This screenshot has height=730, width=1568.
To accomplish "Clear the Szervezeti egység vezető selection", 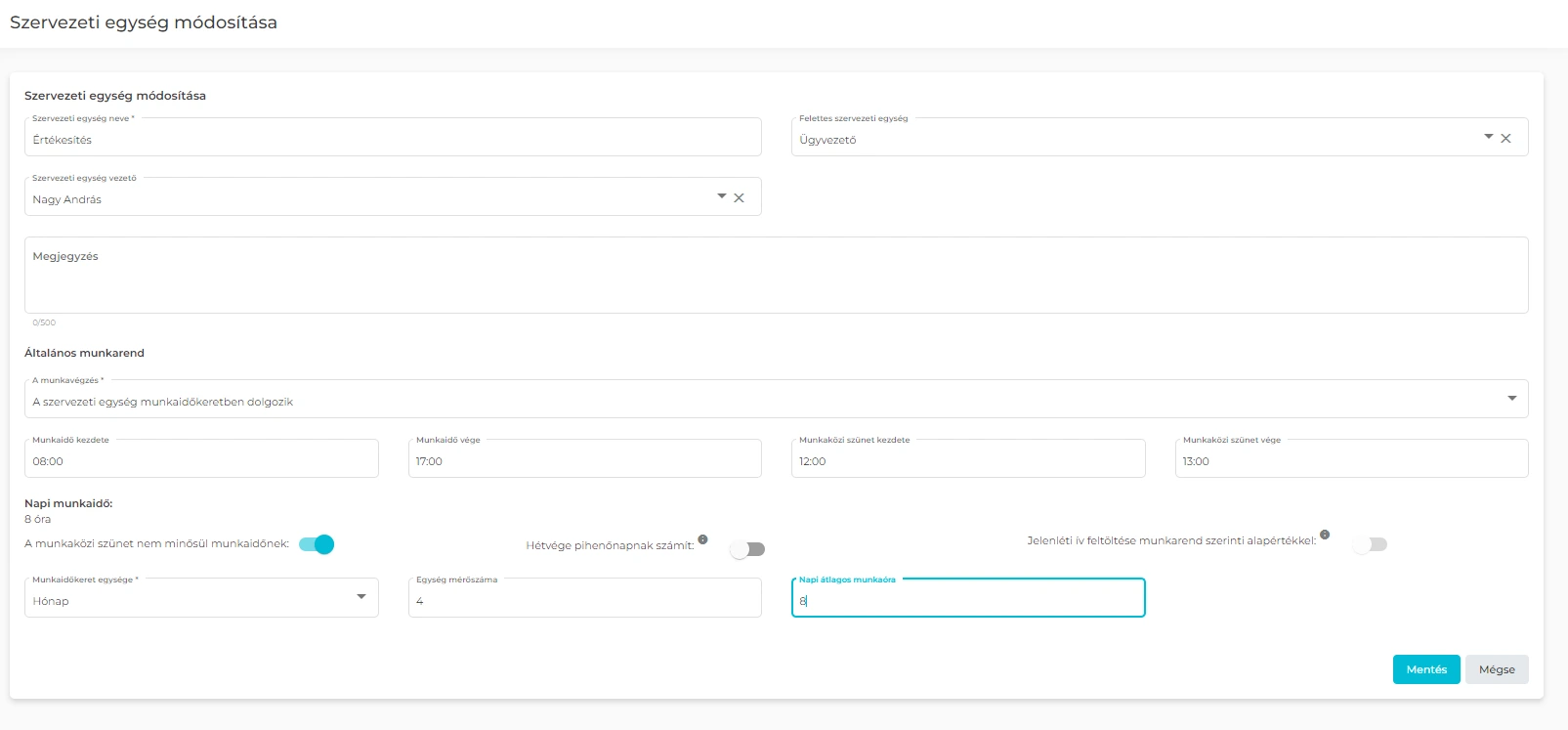I will pos(739,198).
